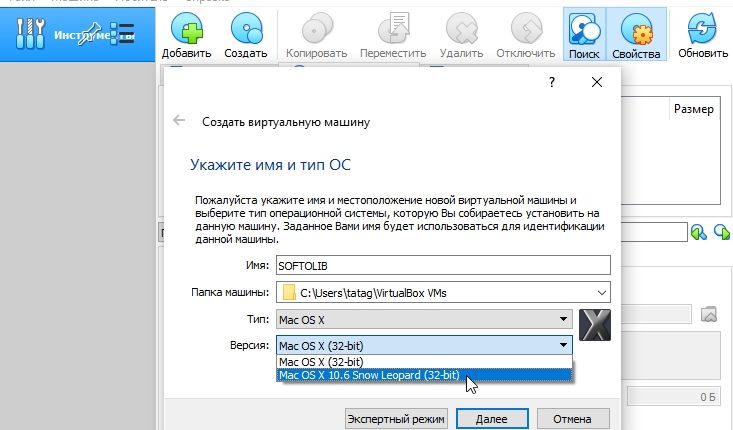The image size is (733, 430).
Task: Click the Имя field containing SOFTOLIB
Action: (x=443, y=265)
